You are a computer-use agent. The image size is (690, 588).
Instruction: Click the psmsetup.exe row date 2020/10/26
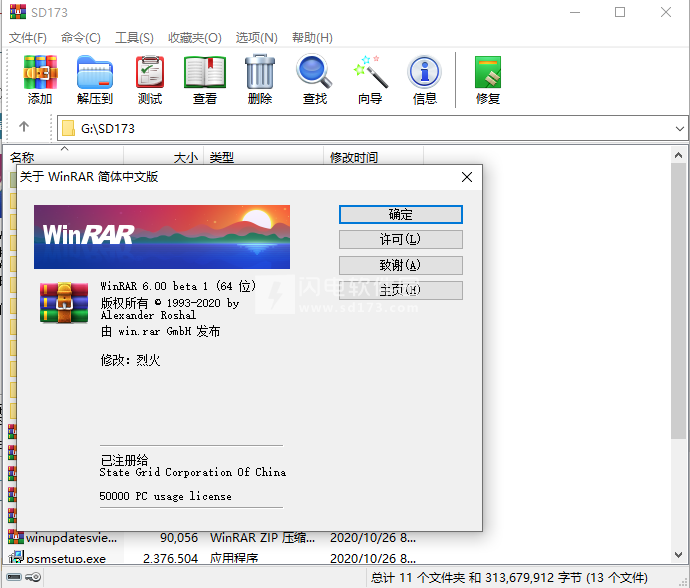pos(373,558)
